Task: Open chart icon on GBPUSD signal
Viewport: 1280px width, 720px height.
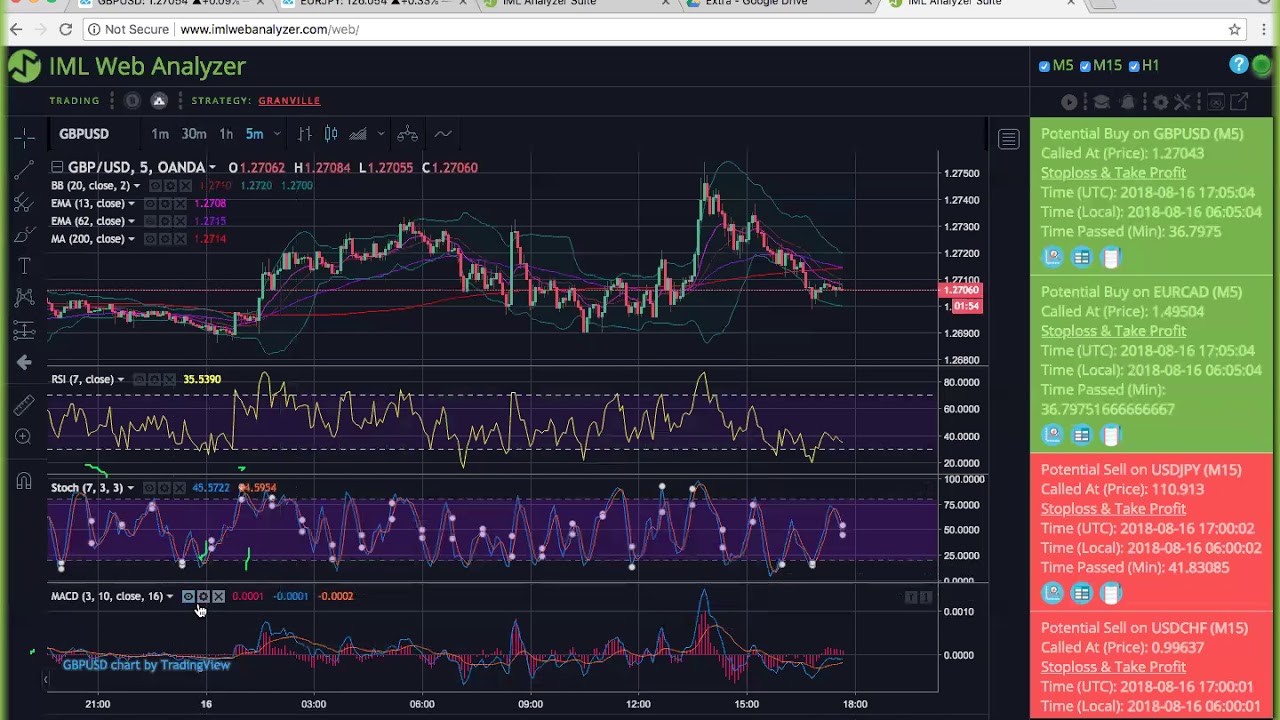Action: (x=1053, y=257)
